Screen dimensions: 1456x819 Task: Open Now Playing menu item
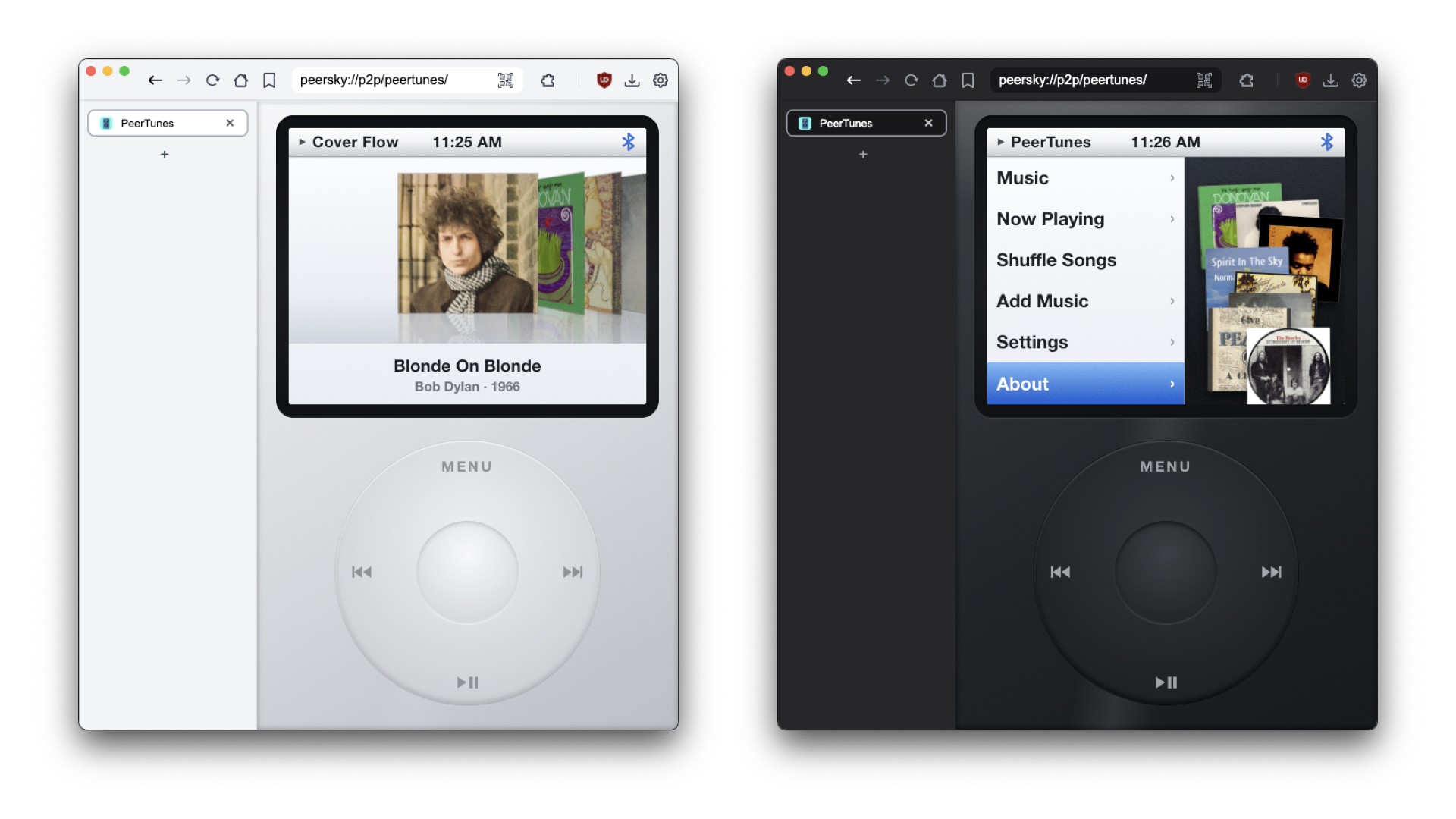(x=1086, y=219)
